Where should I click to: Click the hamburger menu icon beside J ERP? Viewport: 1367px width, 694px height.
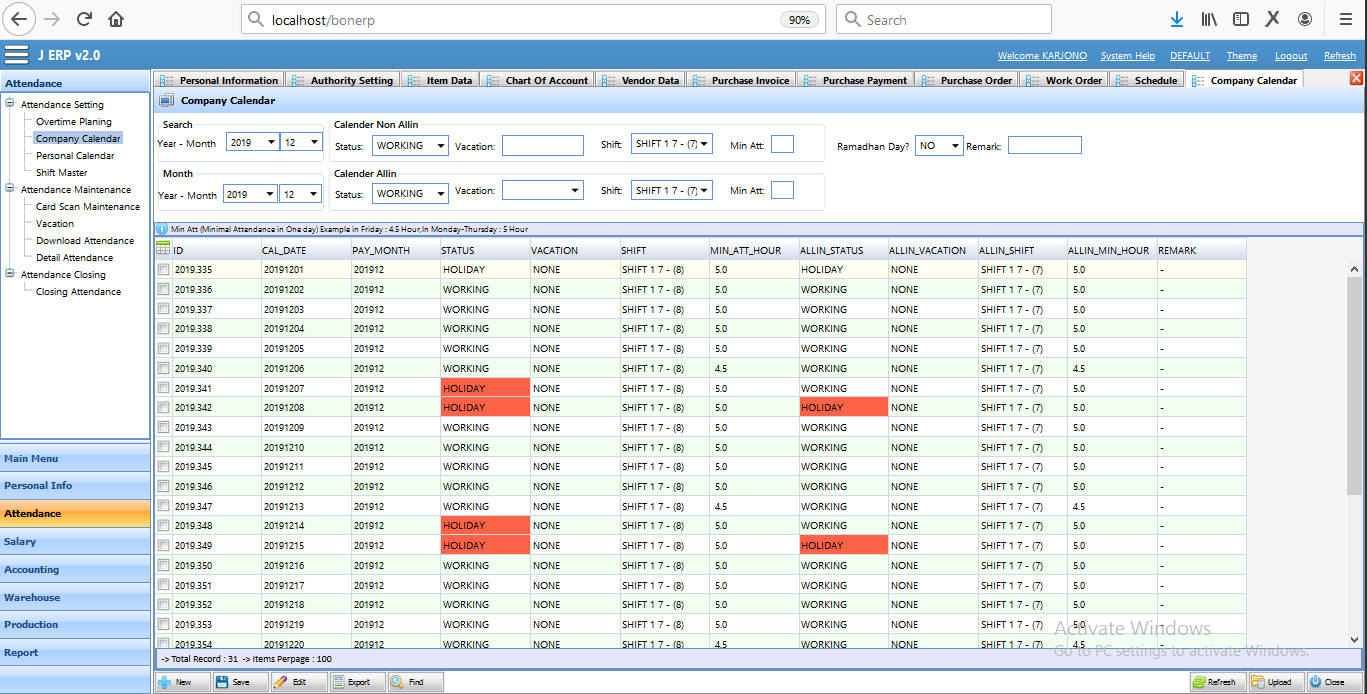coord(16,55)
